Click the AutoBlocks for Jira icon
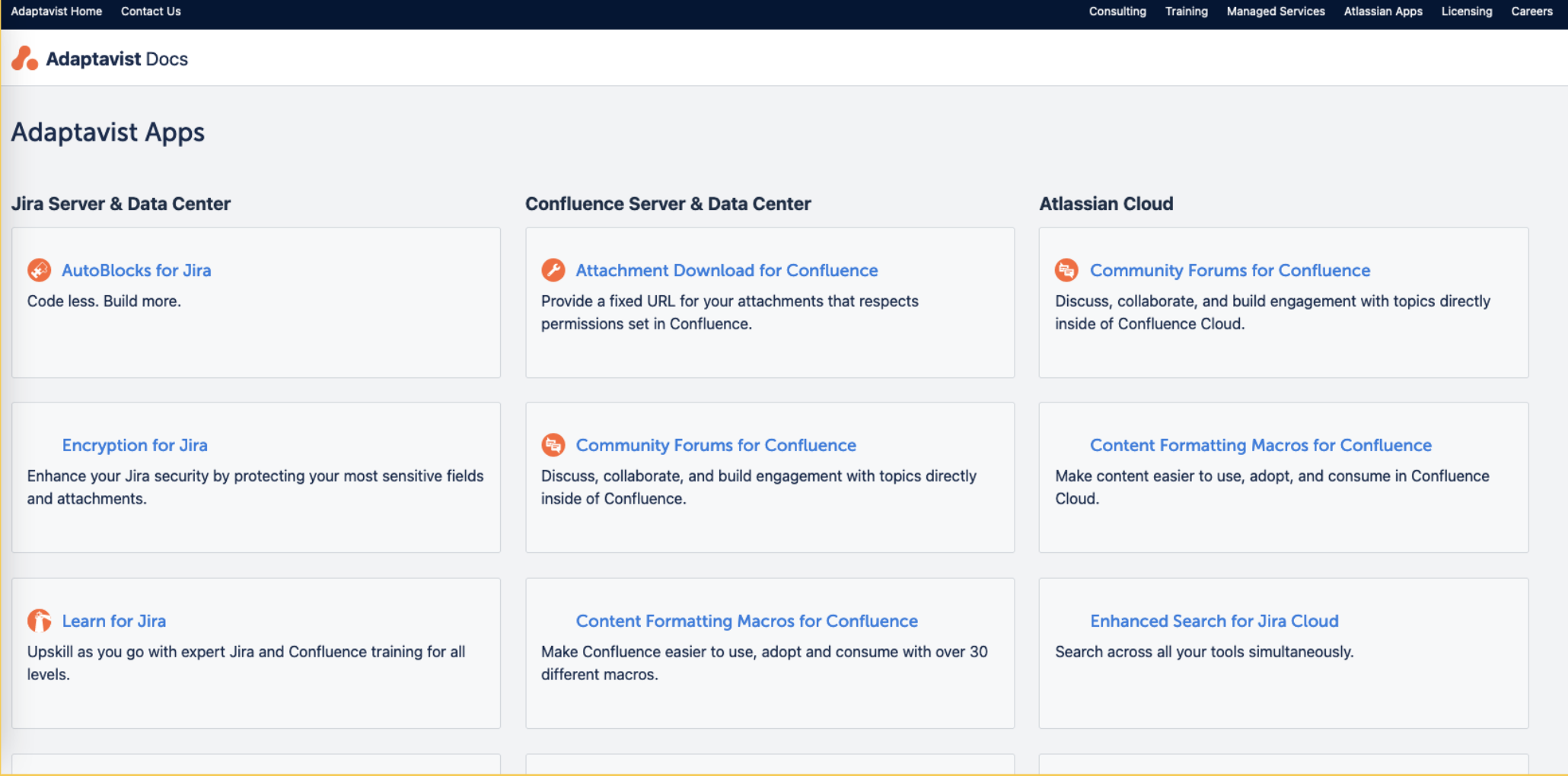 [x=39, y=270]
